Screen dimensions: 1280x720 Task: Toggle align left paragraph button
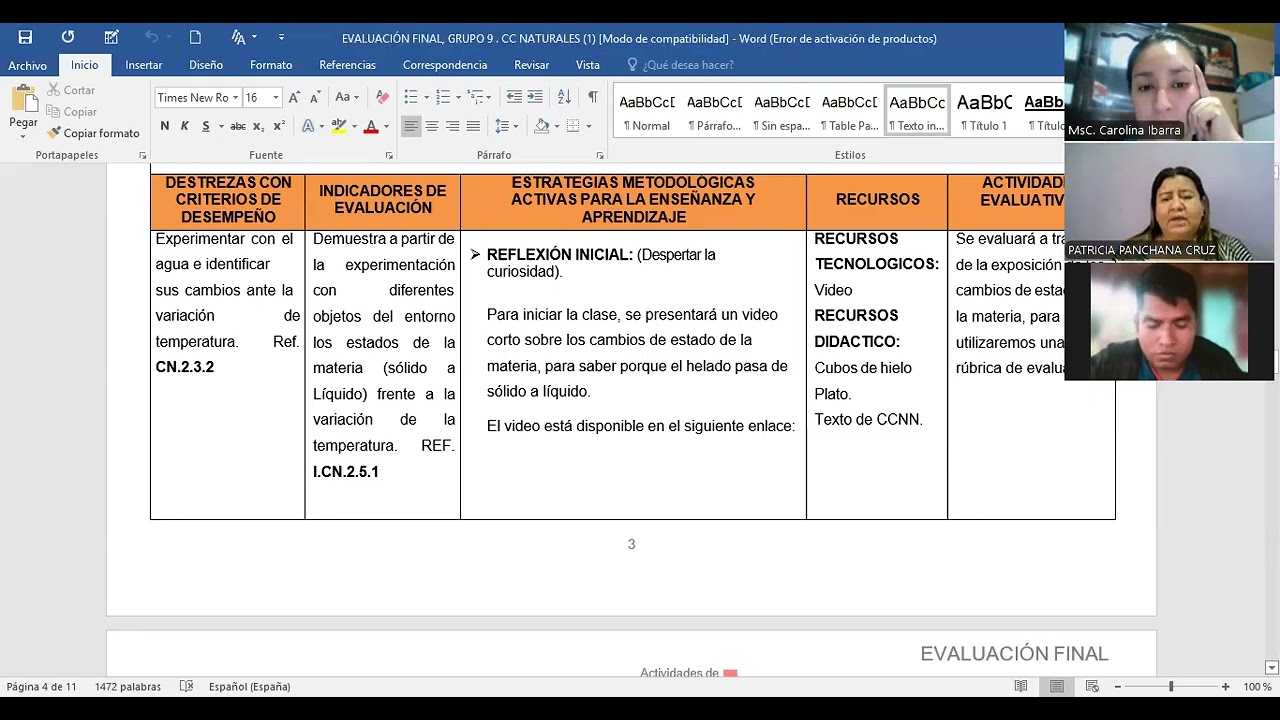pos(411,126)
